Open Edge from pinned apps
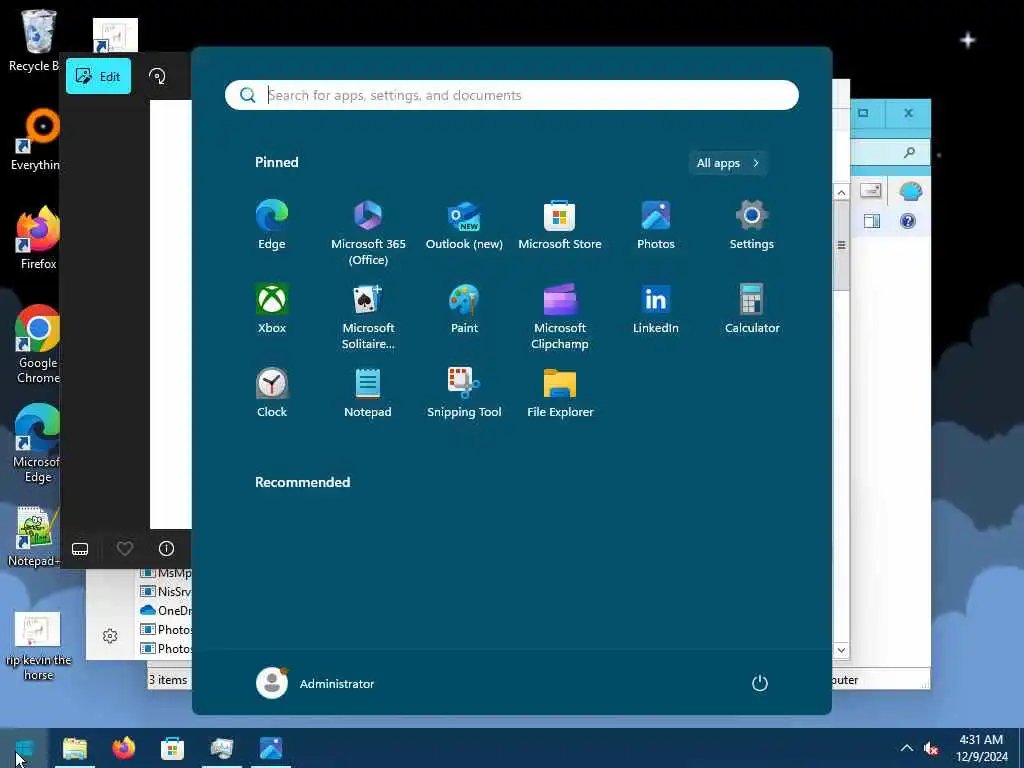 tap(272, 225)
